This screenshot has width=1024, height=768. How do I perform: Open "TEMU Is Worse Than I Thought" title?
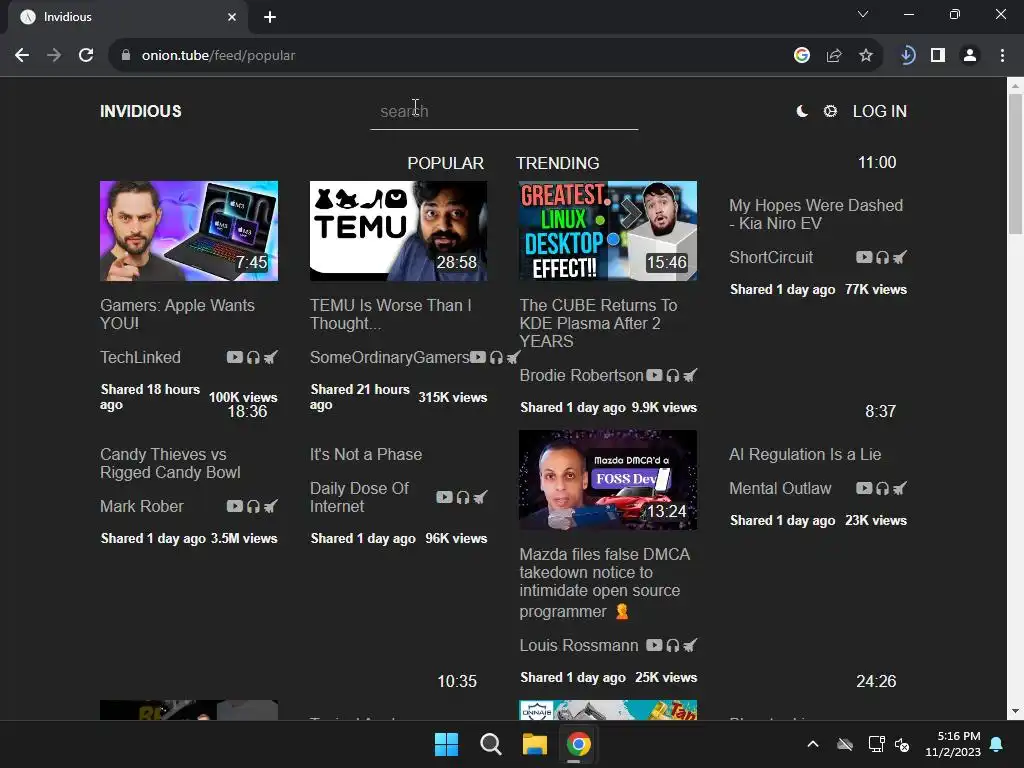coord(391,314)
